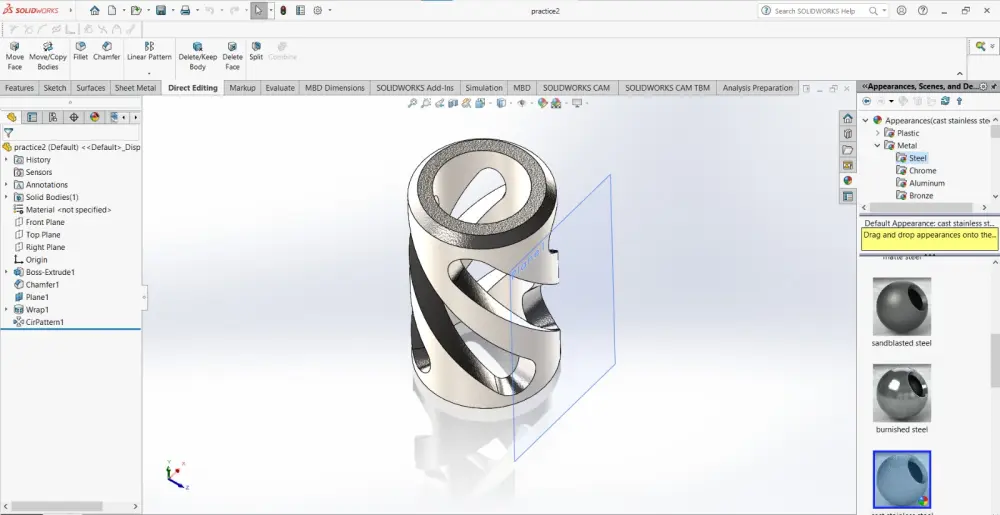The width and height of the screenshot is (1000, 515).
Task: Open the DisplayManager tab
Action: [94, 117]
